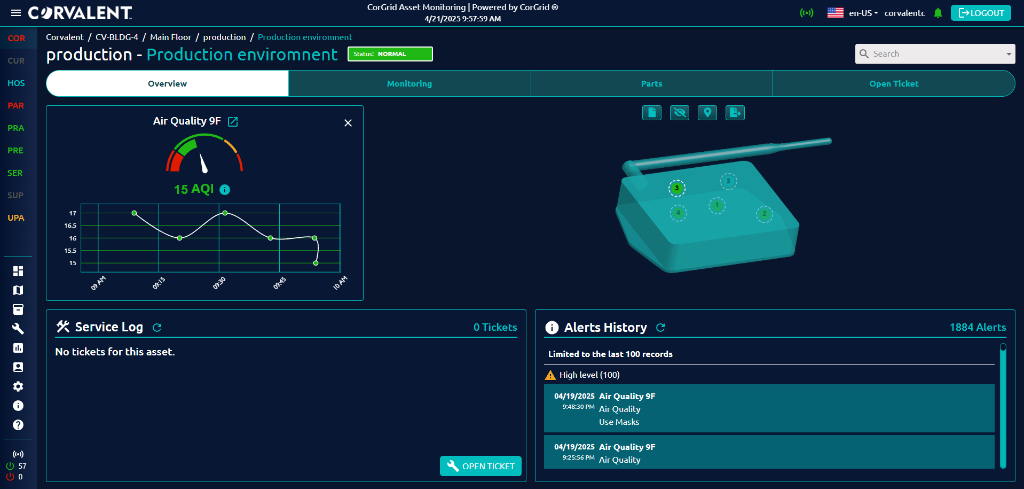The image size is (1024, 489).
Task: Select sensor point 2 on the device
Action: (763, 213)
